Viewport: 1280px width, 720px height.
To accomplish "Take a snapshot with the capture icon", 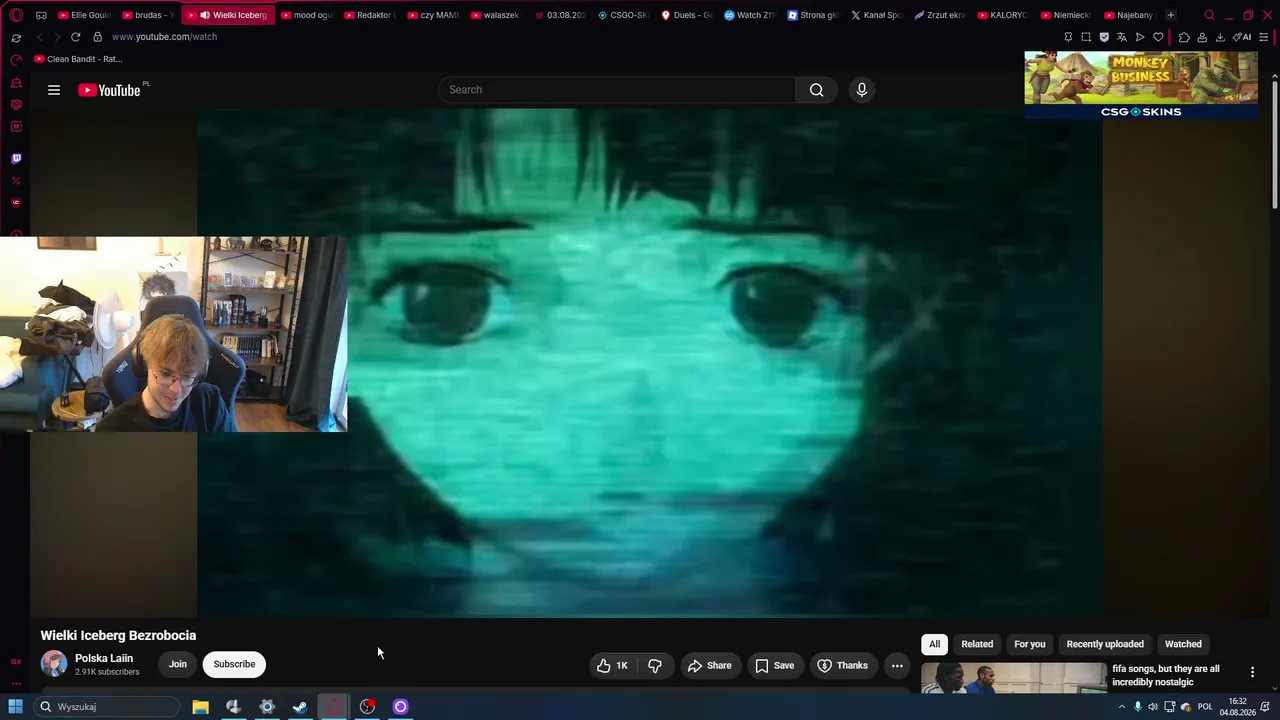I will tap(1086, 37).
